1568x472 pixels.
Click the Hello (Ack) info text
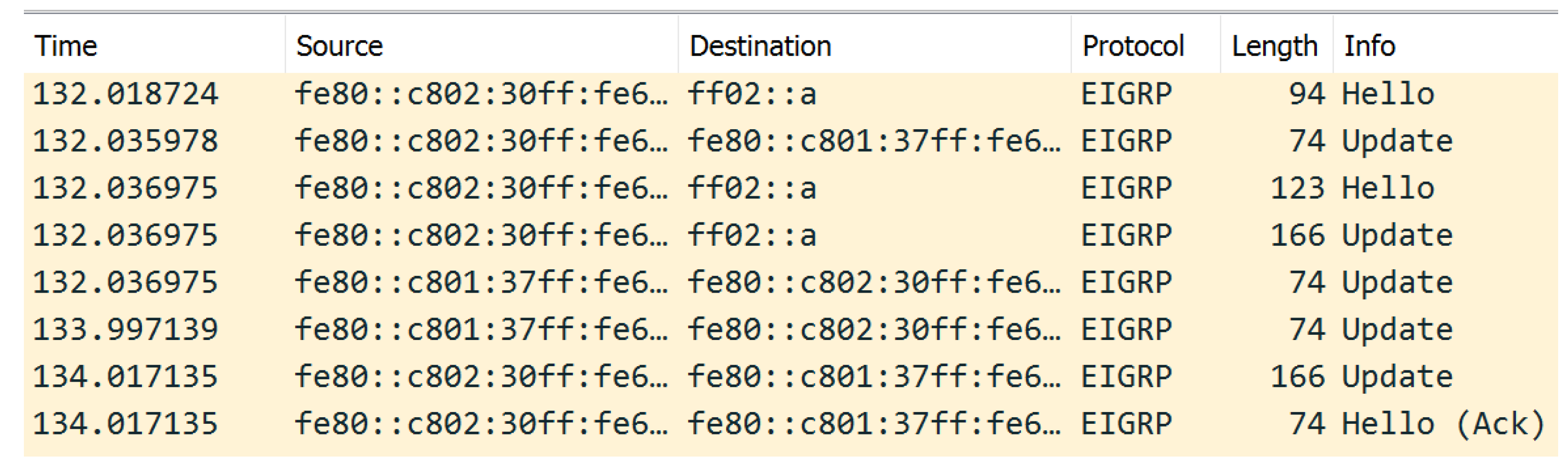click(1442, 424)
